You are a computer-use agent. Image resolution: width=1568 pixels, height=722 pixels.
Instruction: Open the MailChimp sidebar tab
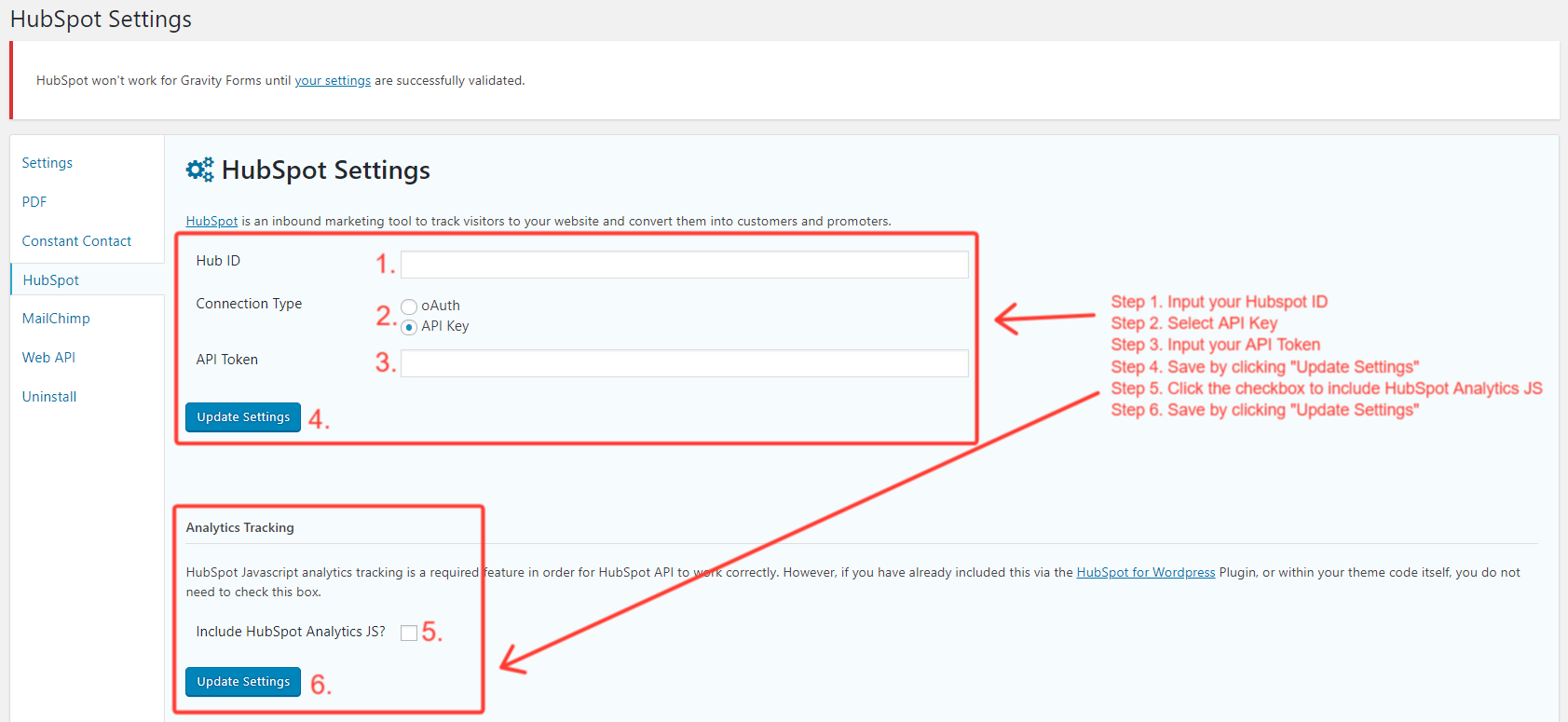coord(56,319)
